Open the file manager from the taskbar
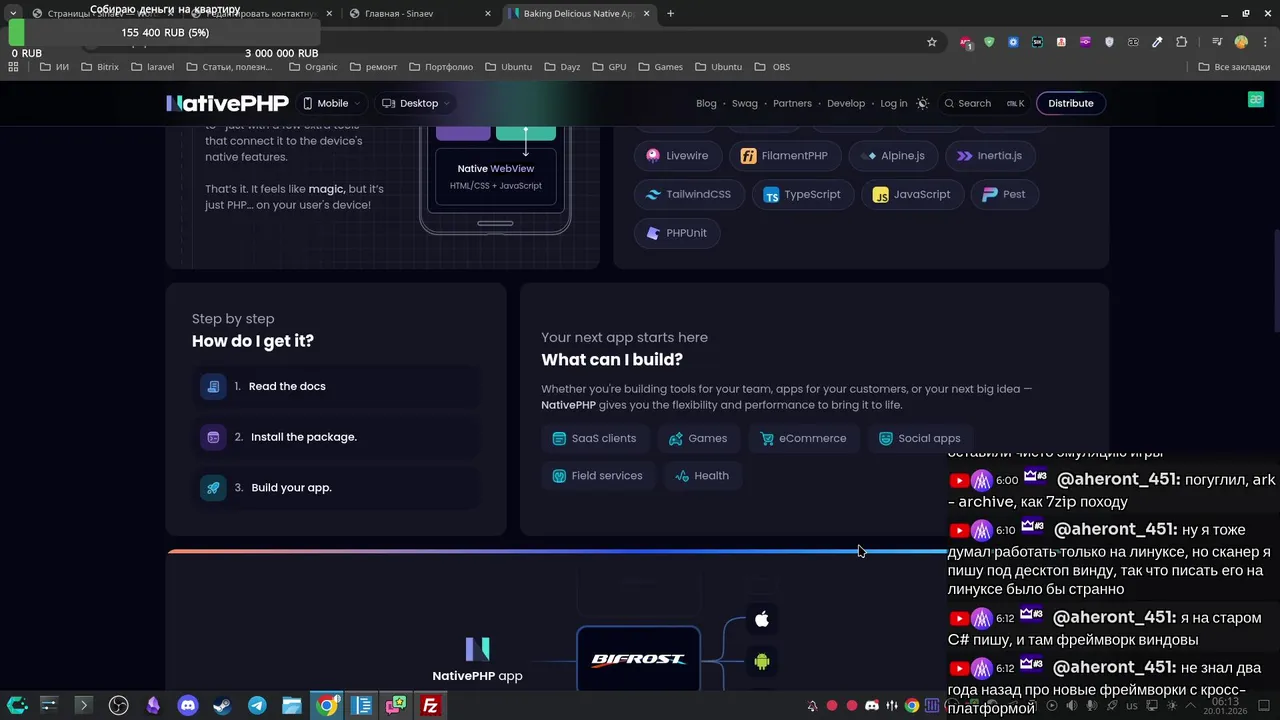The height and width of the screenshot is (720, 1280). [x=292, y=706]
